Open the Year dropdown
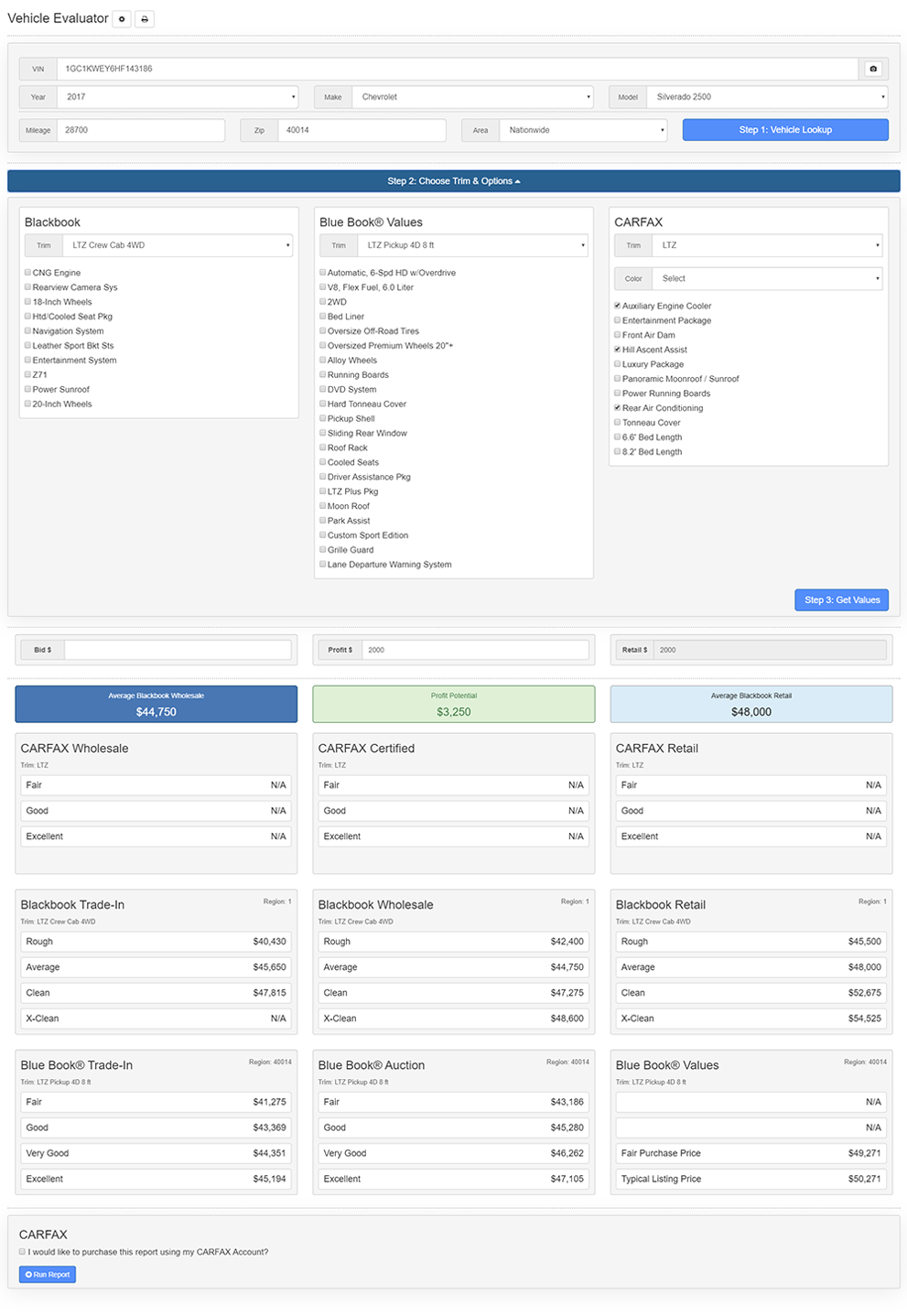The height and width of the screenshot is (1316, 907). coord(178,97)
